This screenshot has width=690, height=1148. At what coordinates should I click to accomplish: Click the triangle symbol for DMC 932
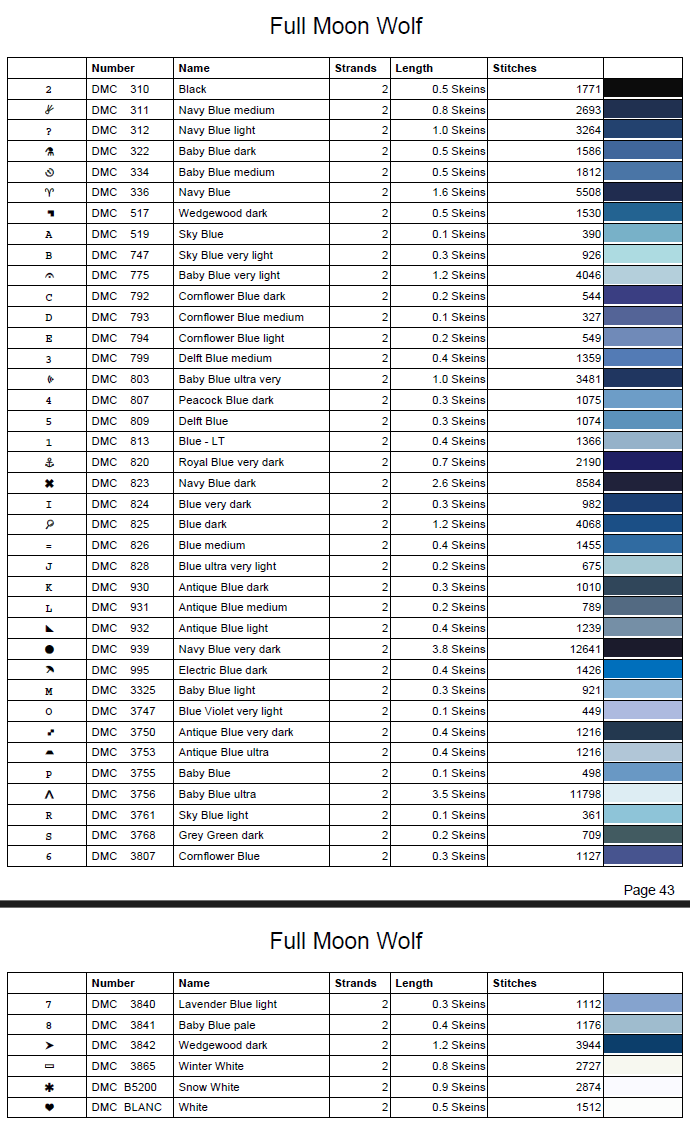(x=49, y=629)
